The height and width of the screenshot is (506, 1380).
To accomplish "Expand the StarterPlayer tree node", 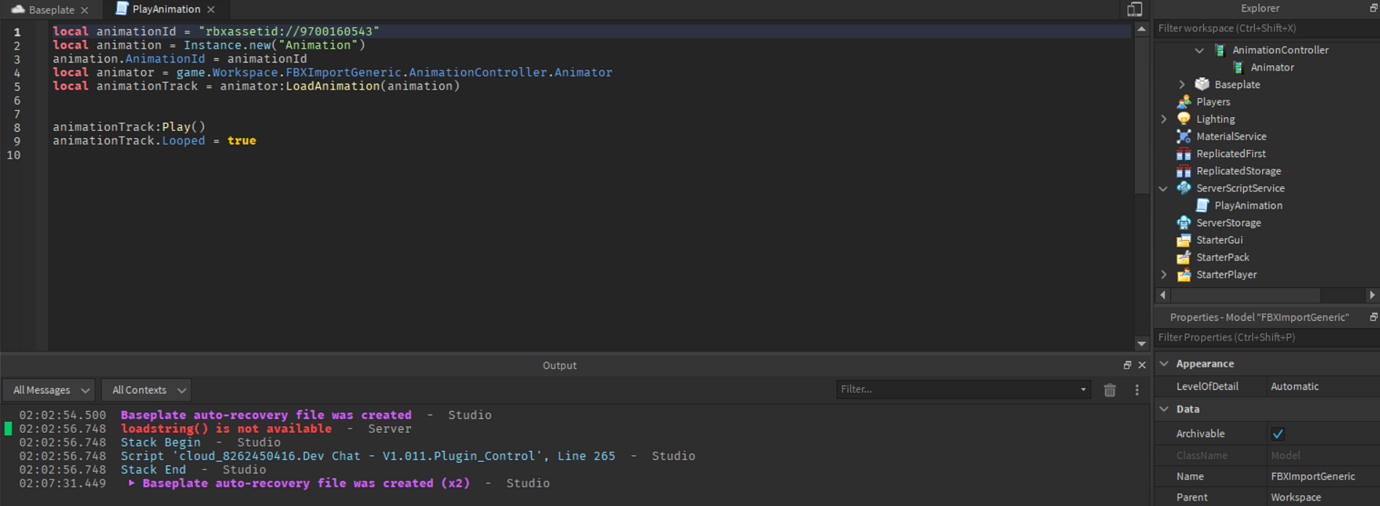I will click(x=1163, y=275).
